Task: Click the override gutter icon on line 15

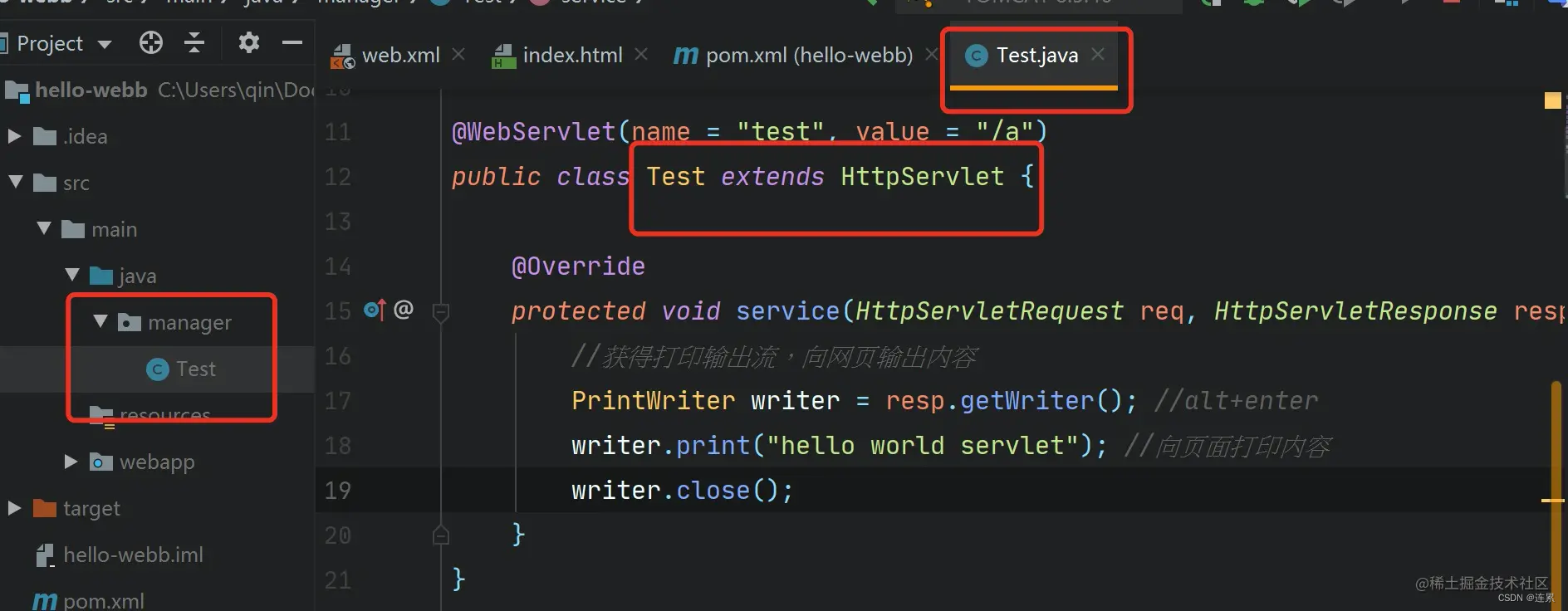Action: 375,310
